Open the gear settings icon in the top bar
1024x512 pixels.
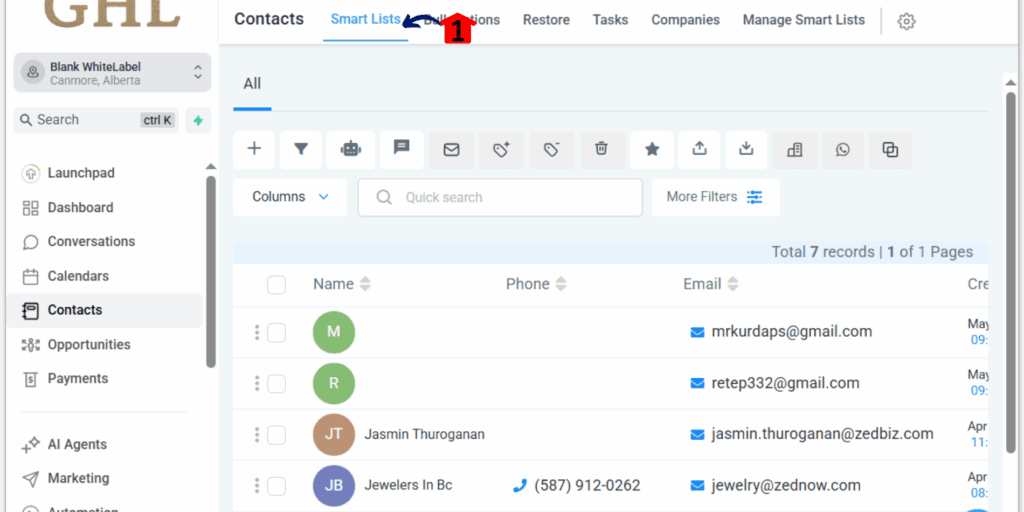[x=906, y=22]
